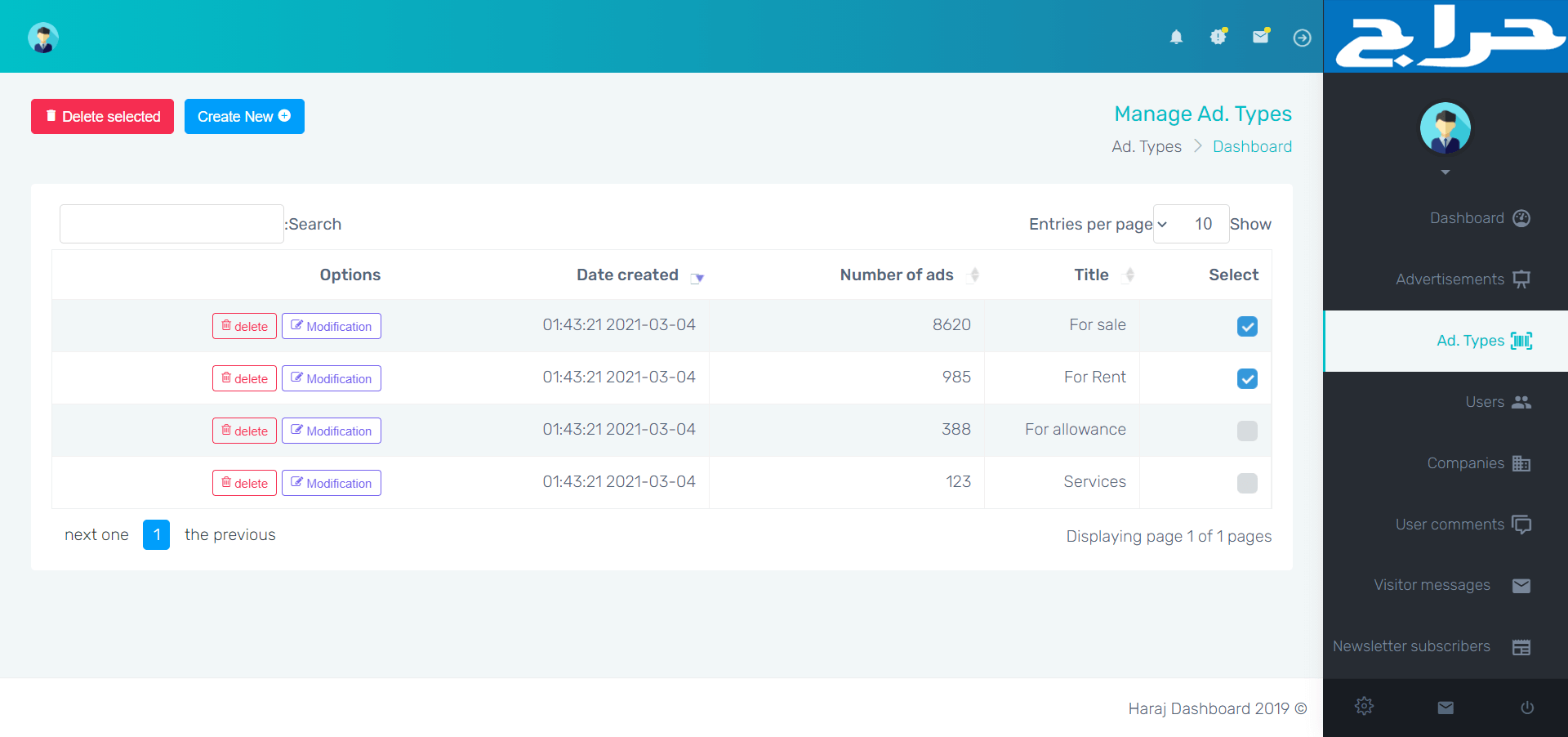Open the notifications bell icon
This screenshot has width=1568, height=737.
tap(1176, 38)
